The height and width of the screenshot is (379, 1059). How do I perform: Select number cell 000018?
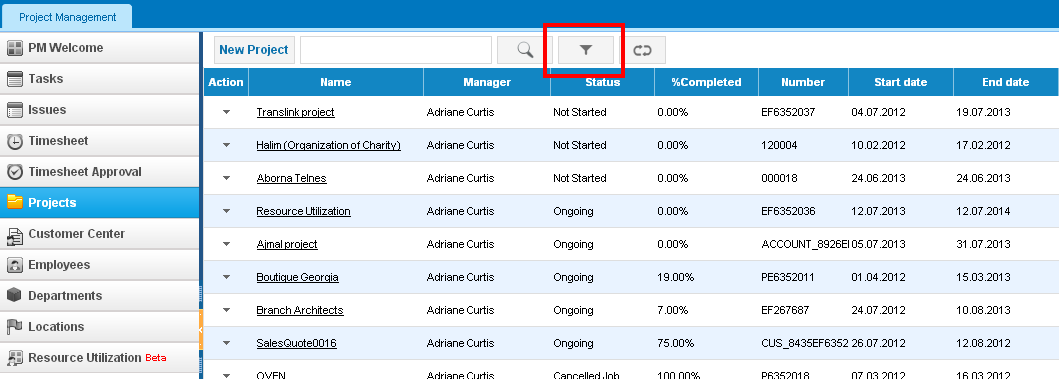(779, 178)
